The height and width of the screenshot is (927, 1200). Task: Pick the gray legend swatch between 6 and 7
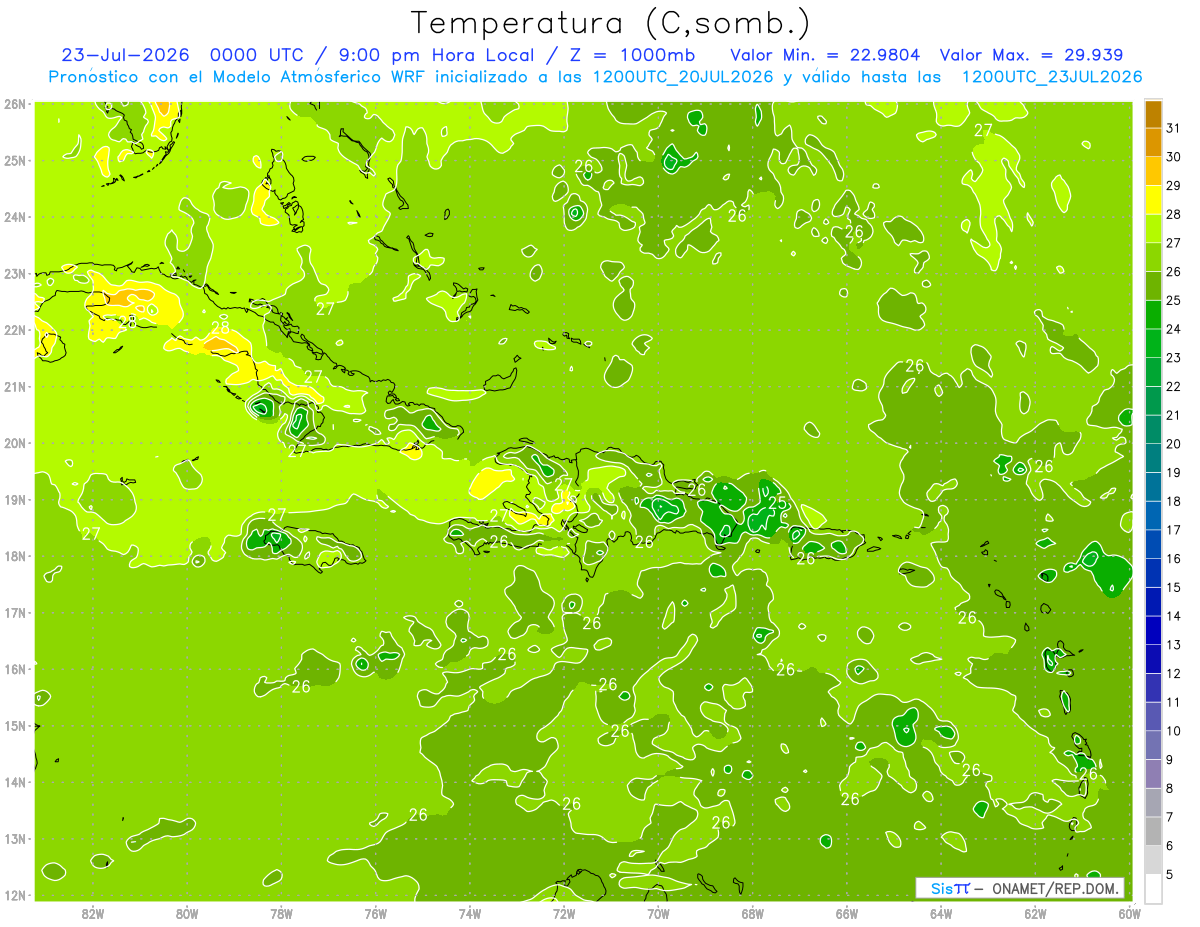click(1153, 831)
